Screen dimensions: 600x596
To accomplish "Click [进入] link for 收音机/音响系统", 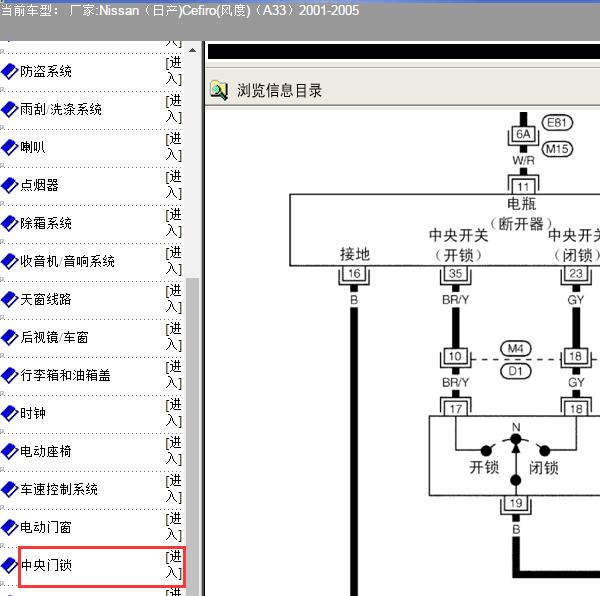I will click(174, 261).
